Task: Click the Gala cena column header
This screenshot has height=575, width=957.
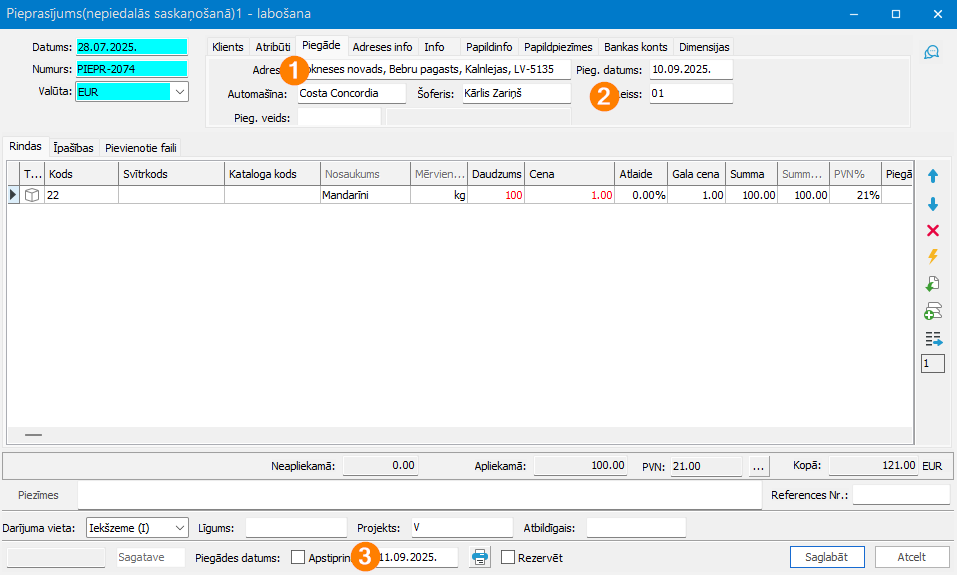Action: coord(696,174)
